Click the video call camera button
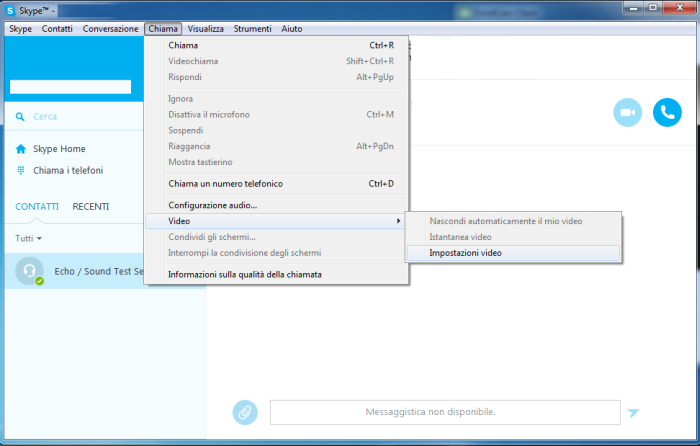The height and width of the screenshot is (446, 700). tap(628, 113)
